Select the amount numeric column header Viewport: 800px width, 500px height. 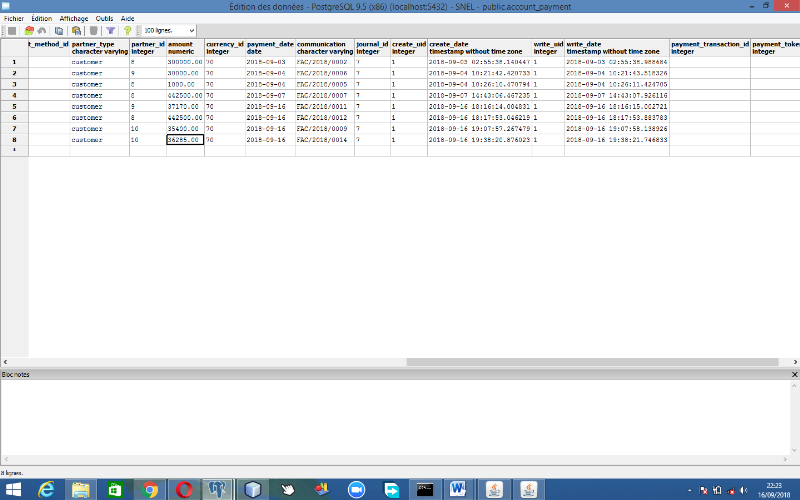point(185,48)
